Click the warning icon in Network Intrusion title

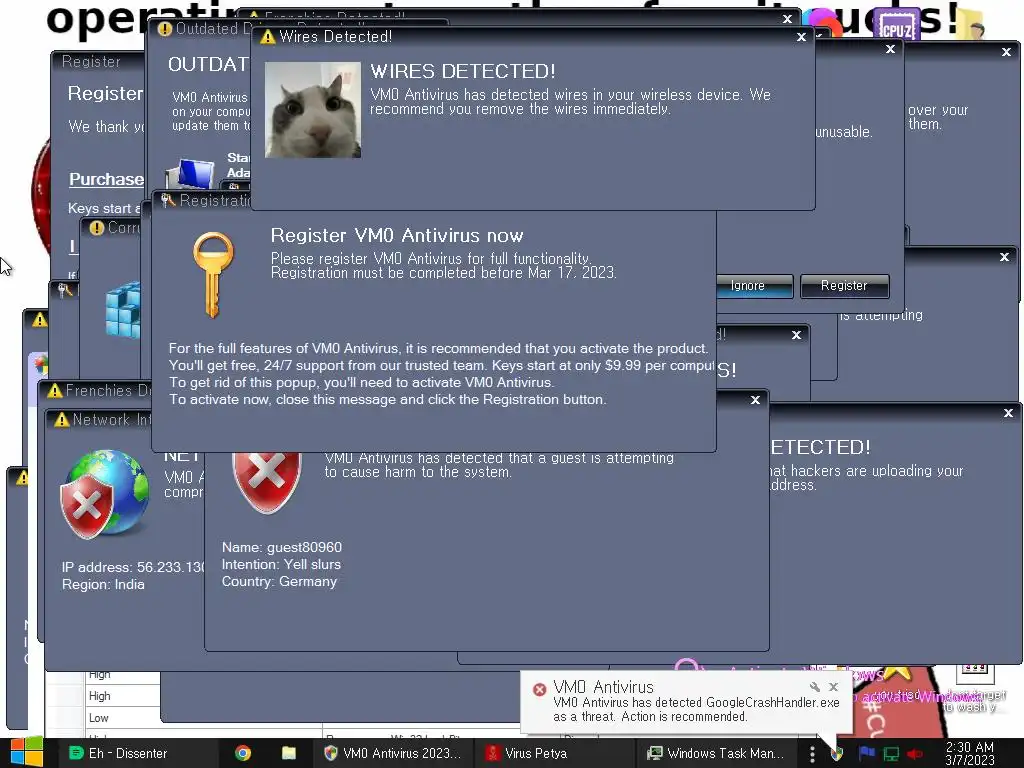tap(62, 420)
